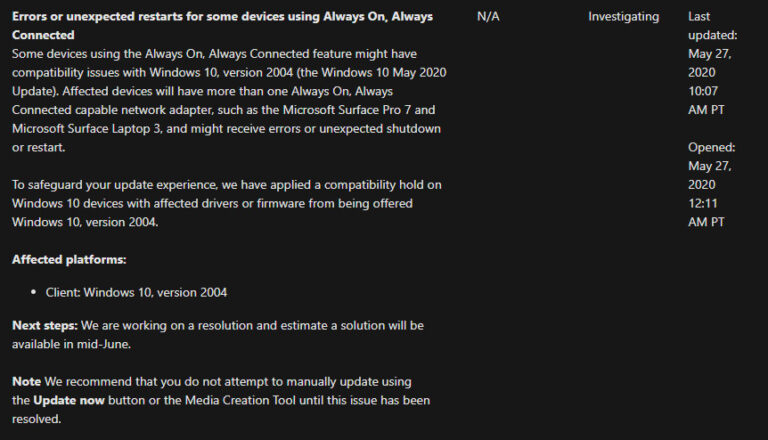Click the Client: Windows 10, version 2004 bullet item

tap(136, 293)
